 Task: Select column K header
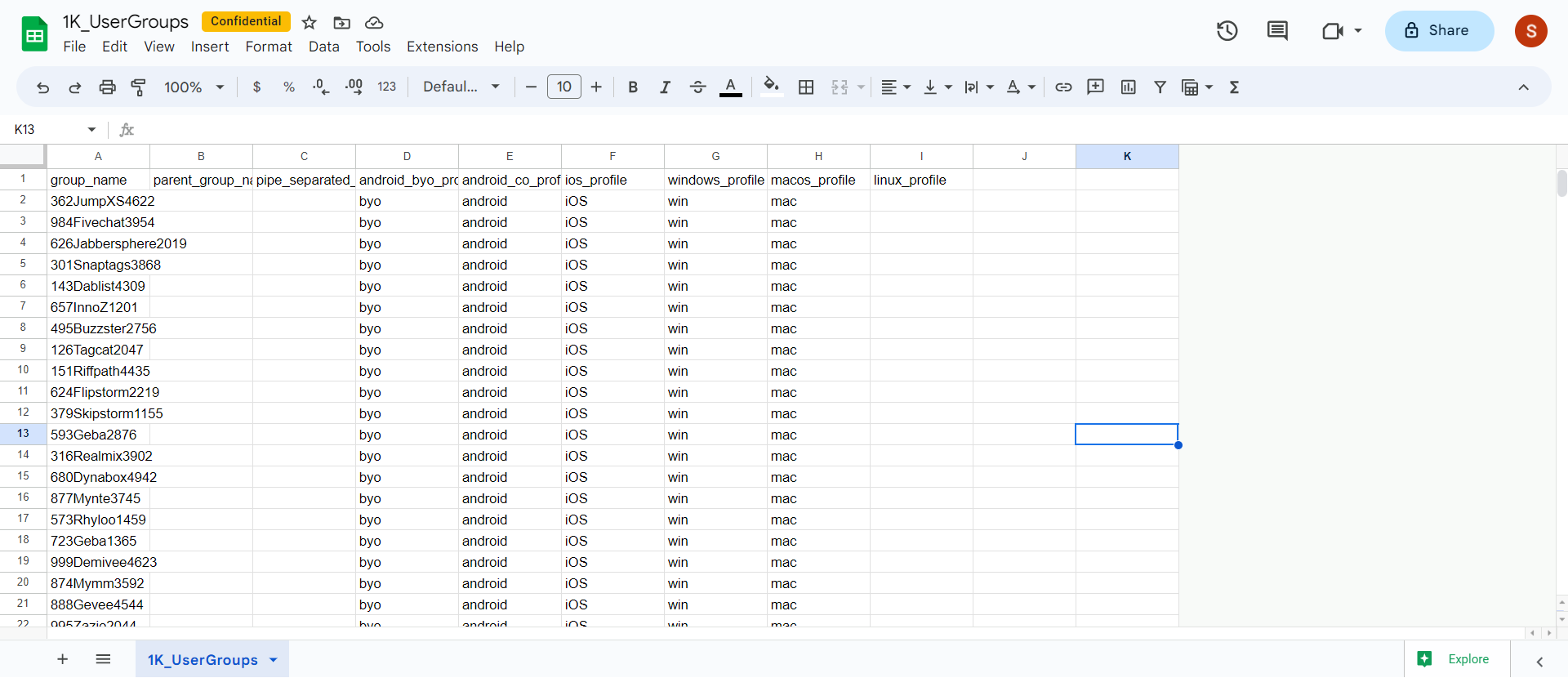tap(1127, 156)
